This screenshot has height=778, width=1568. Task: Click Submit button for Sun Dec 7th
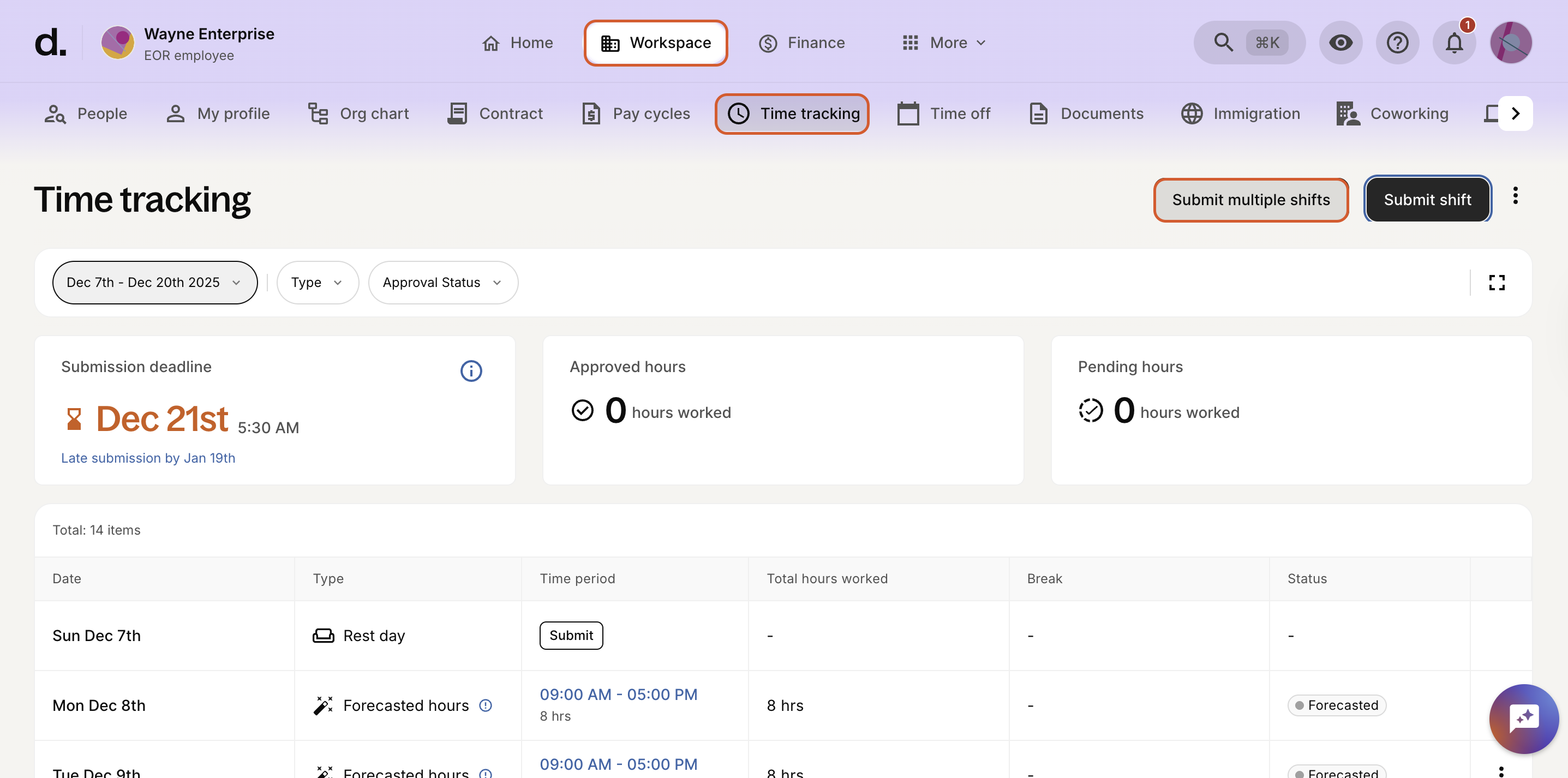570,635
